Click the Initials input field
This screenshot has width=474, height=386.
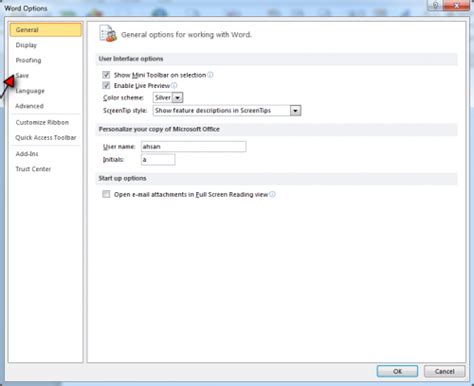(158, 160)
